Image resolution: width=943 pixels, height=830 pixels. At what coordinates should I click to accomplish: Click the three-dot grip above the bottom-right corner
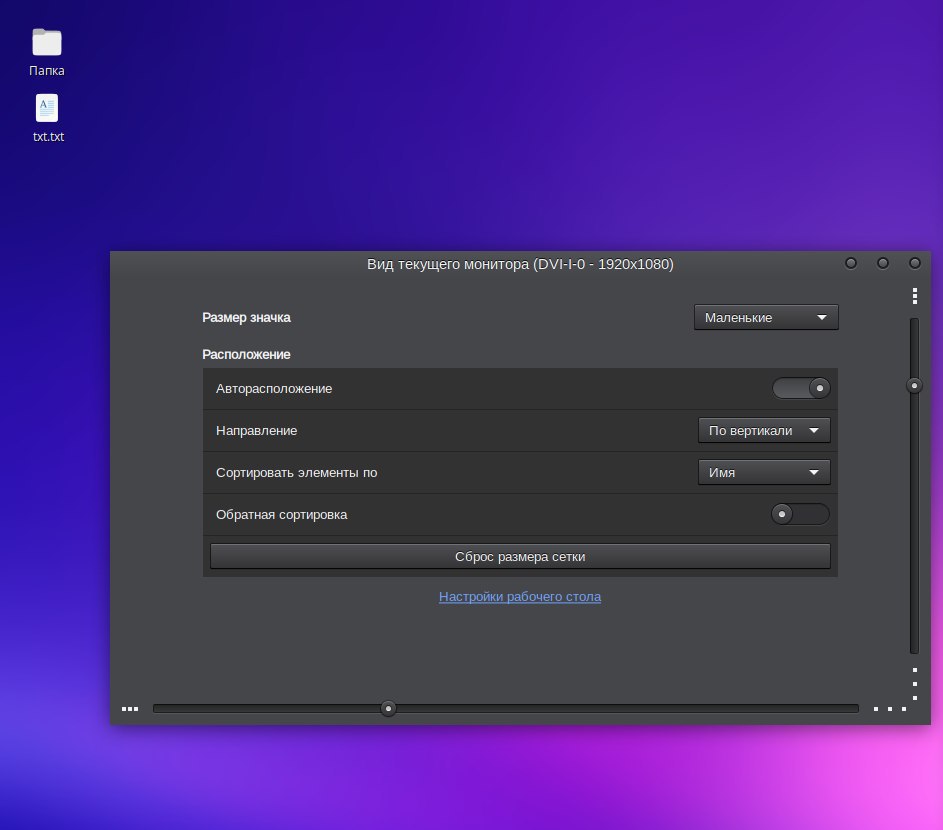(x=915, y=684)
